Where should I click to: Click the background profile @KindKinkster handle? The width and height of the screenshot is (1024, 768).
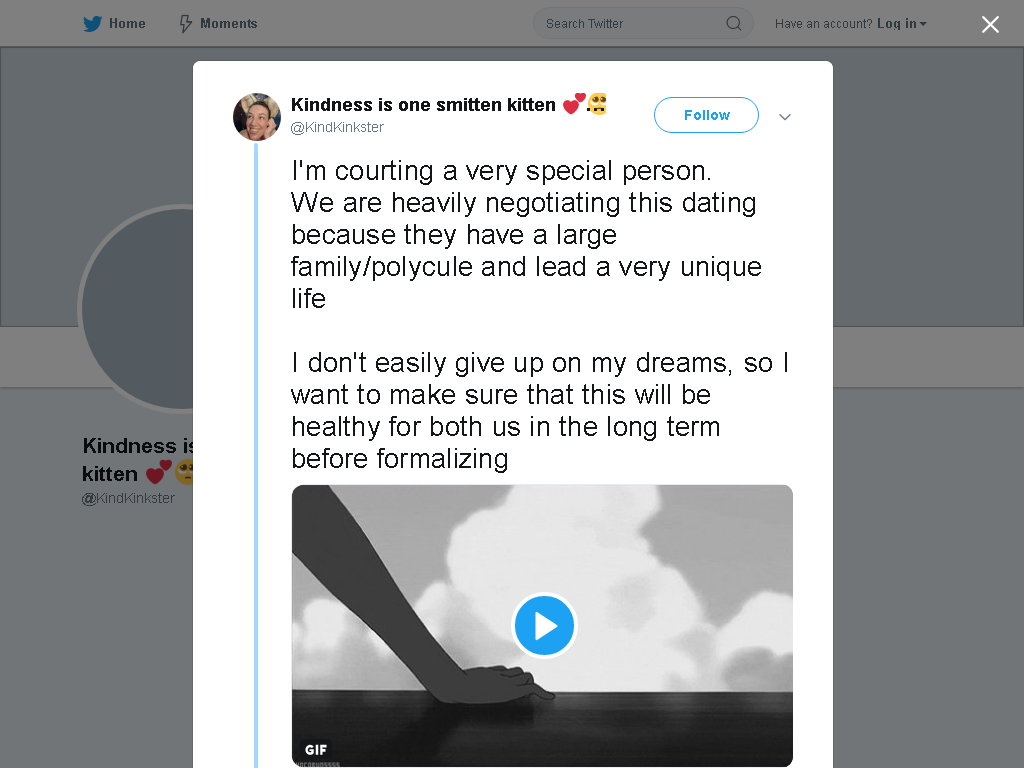[x=128, y=498]
